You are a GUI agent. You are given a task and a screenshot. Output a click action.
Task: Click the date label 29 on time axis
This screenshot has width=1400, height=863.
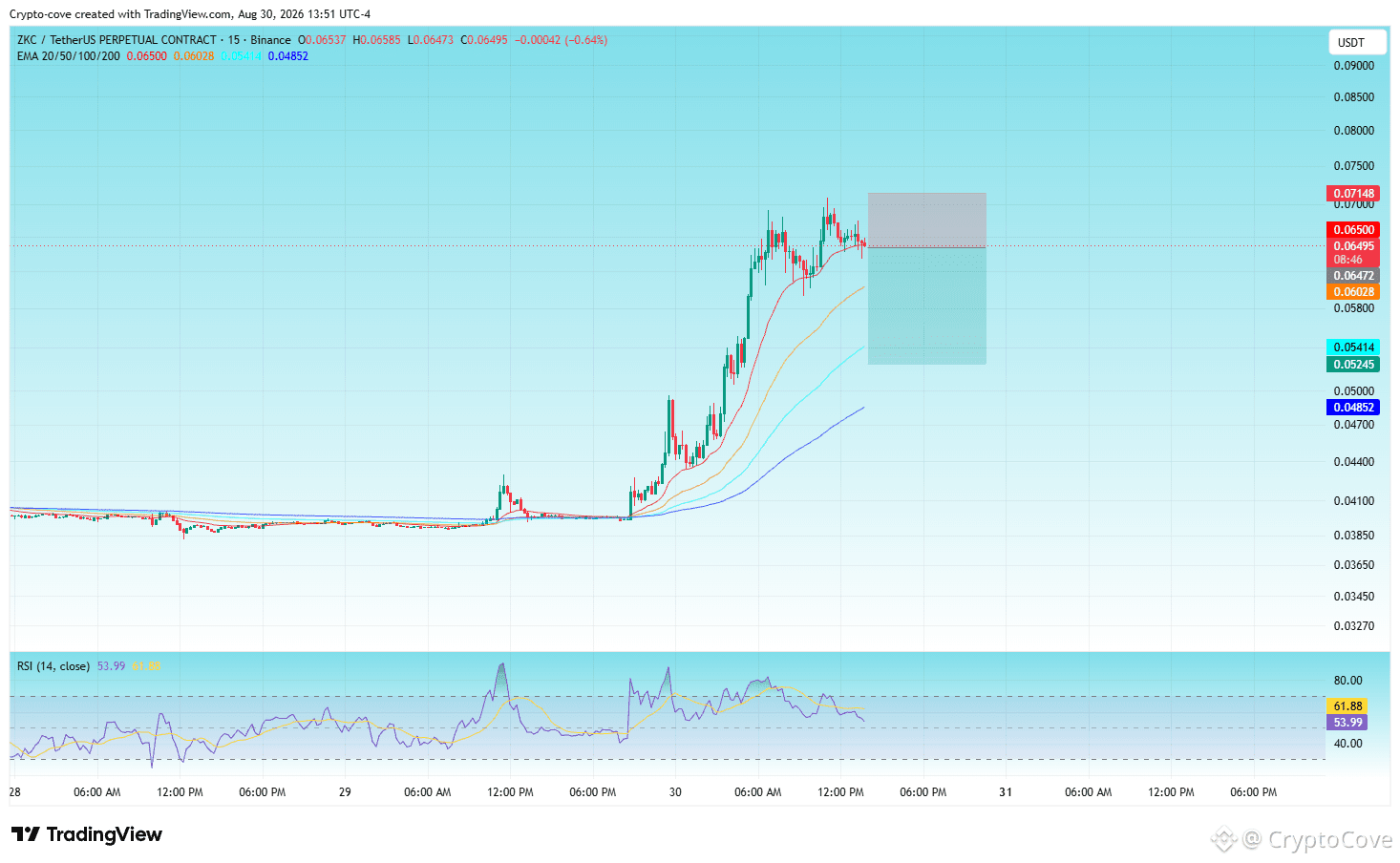click(345, 792)
